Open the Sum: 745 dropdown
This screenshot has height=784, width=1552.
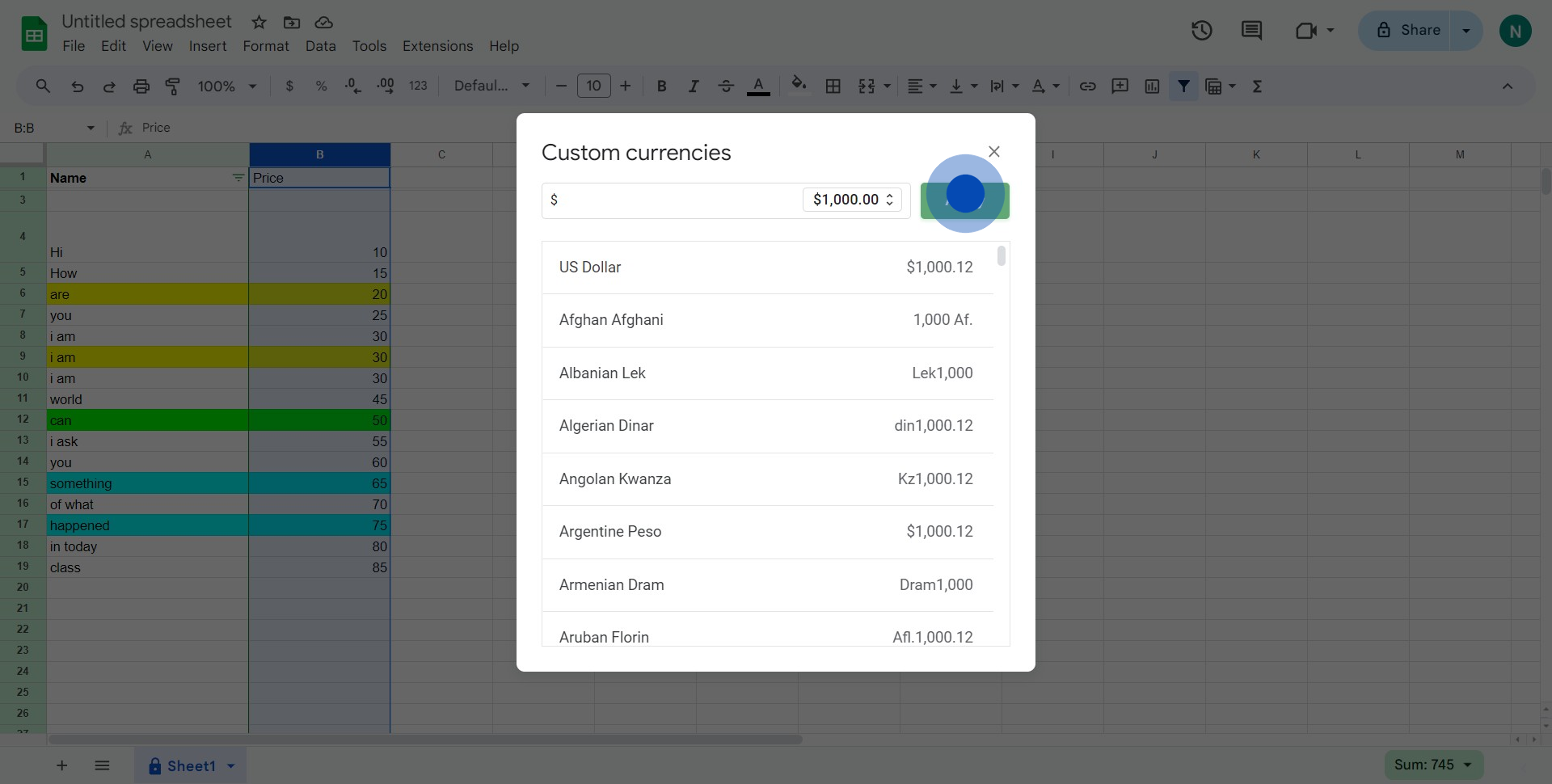pos(1433,765)
